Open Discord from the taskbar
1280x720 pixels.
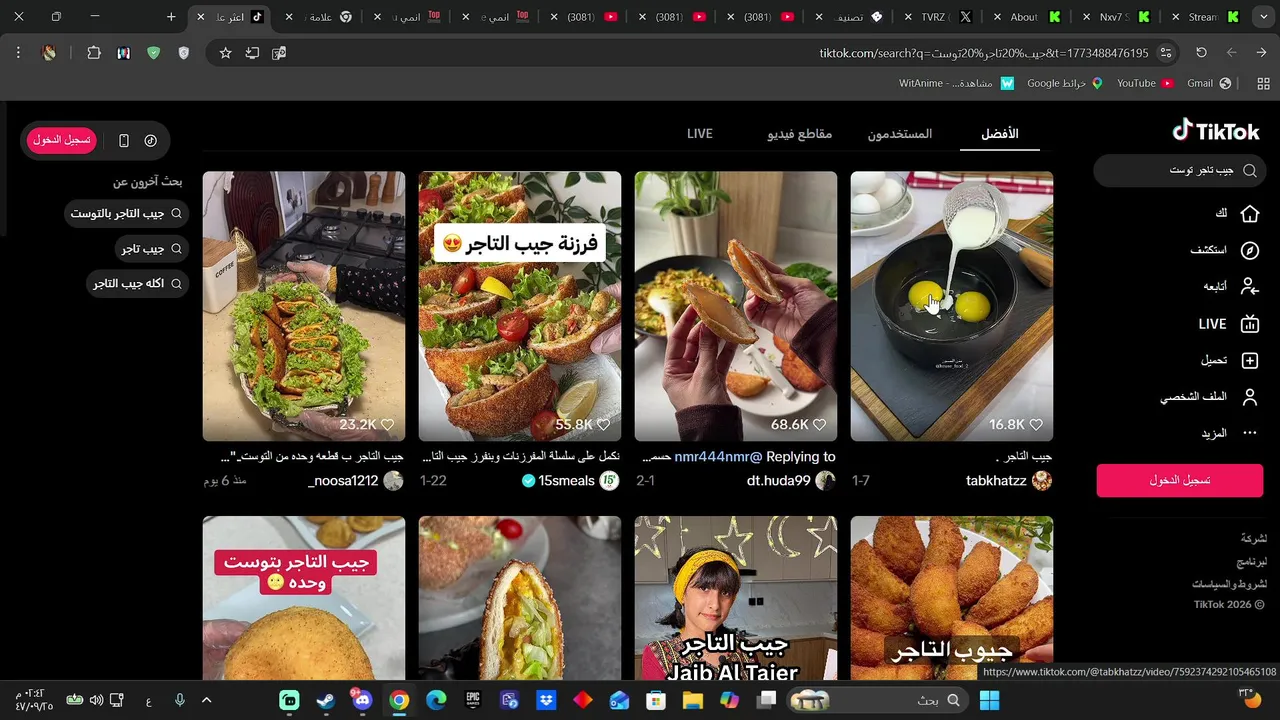tap(362, 701)
